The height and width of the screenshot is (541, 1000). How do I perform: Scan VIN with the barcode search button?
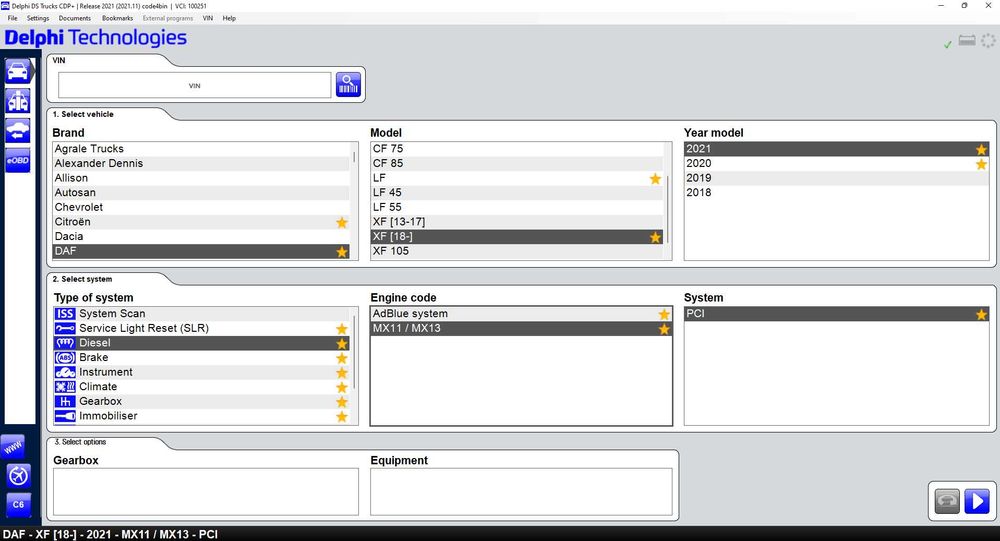[348, 84]
